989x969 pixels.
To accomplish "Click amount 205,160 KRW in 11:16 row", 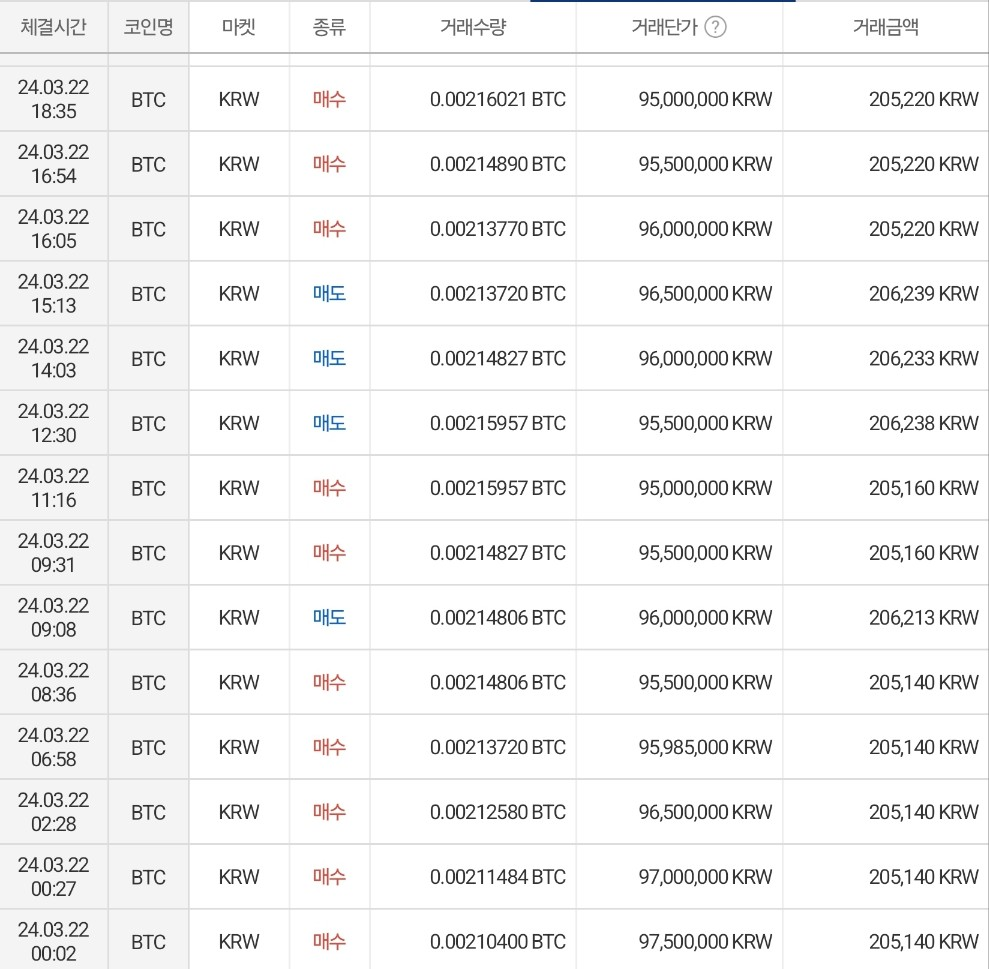I will click(x=924, y=488).
